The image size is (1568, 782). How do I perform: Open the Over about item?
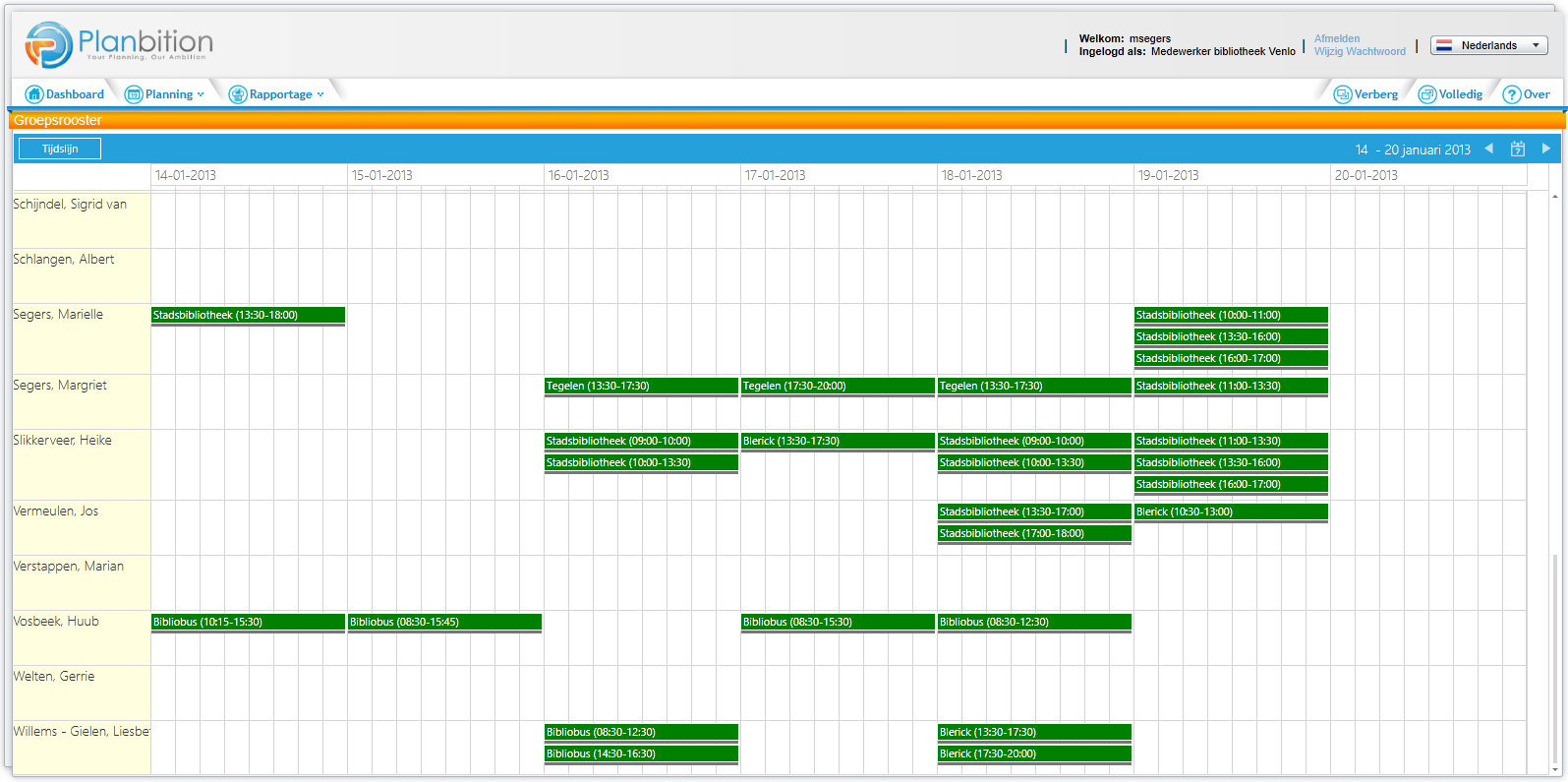pos(1537,94)
